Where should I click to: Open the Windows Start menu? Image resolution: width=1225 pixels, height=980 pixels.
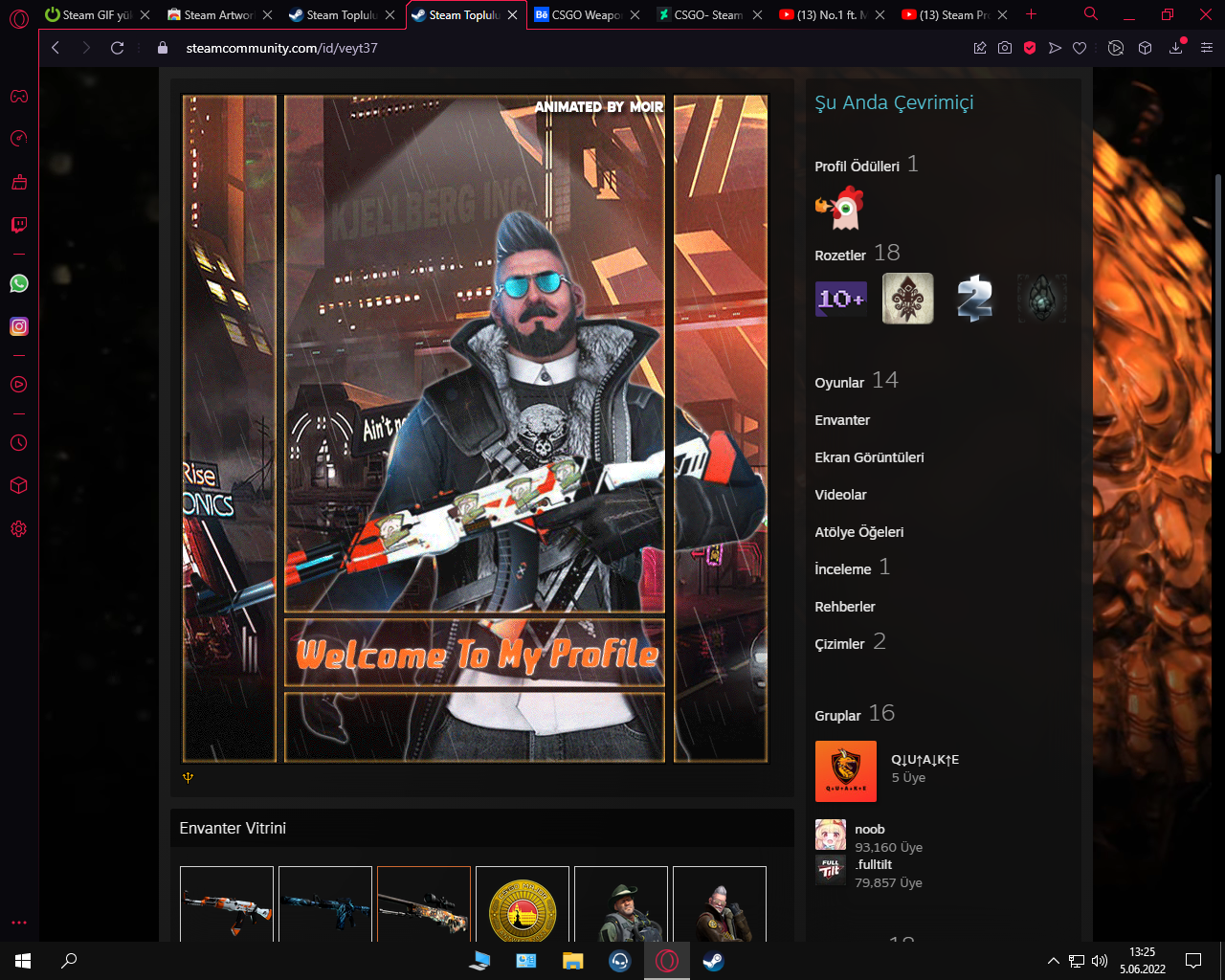click(x=23, y=961)
